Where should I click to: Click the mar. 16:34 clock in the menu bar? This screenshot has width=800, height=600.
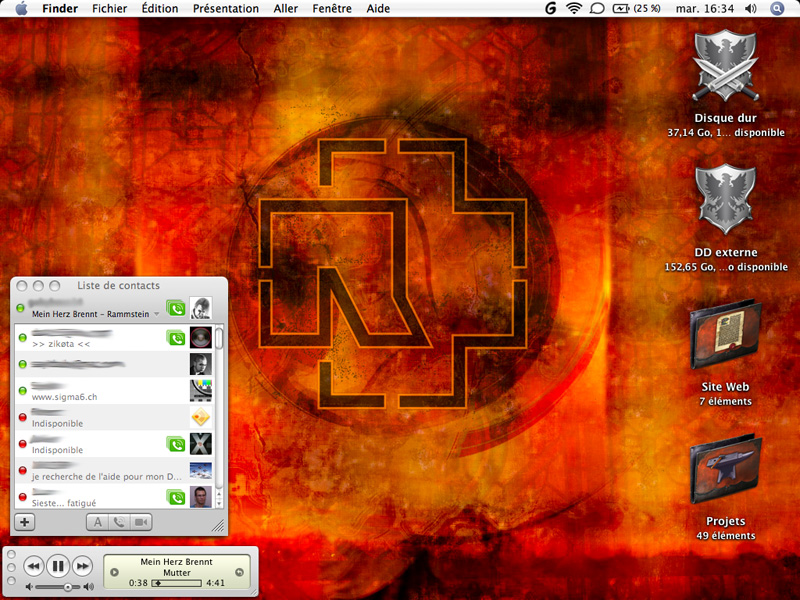coord(705,9)
